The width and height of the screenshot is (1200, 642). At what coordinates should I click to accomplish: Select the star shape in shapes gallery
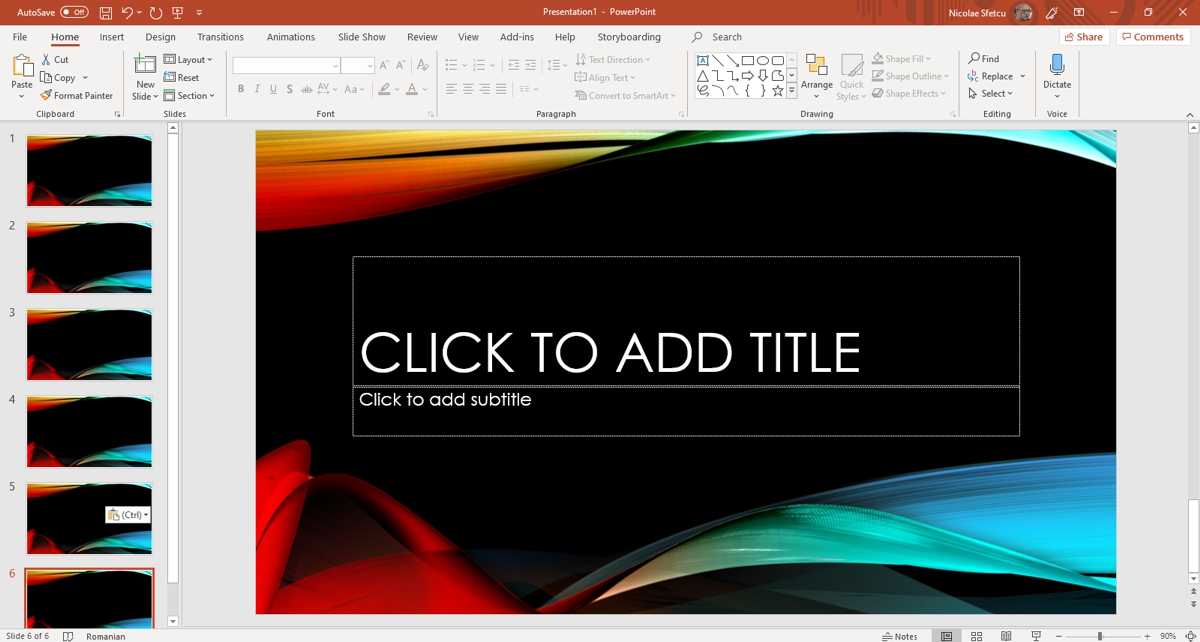777,91
